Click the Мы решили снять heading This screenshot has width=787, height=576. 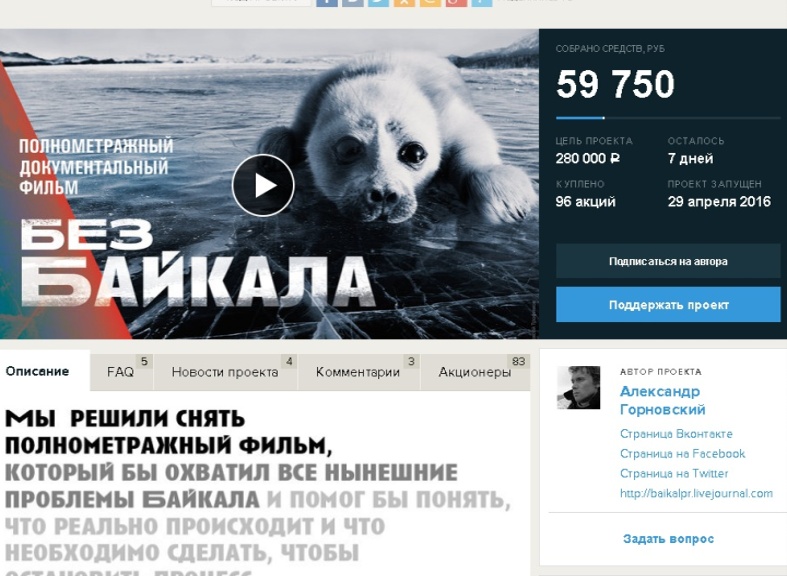(x=125, y=418)
